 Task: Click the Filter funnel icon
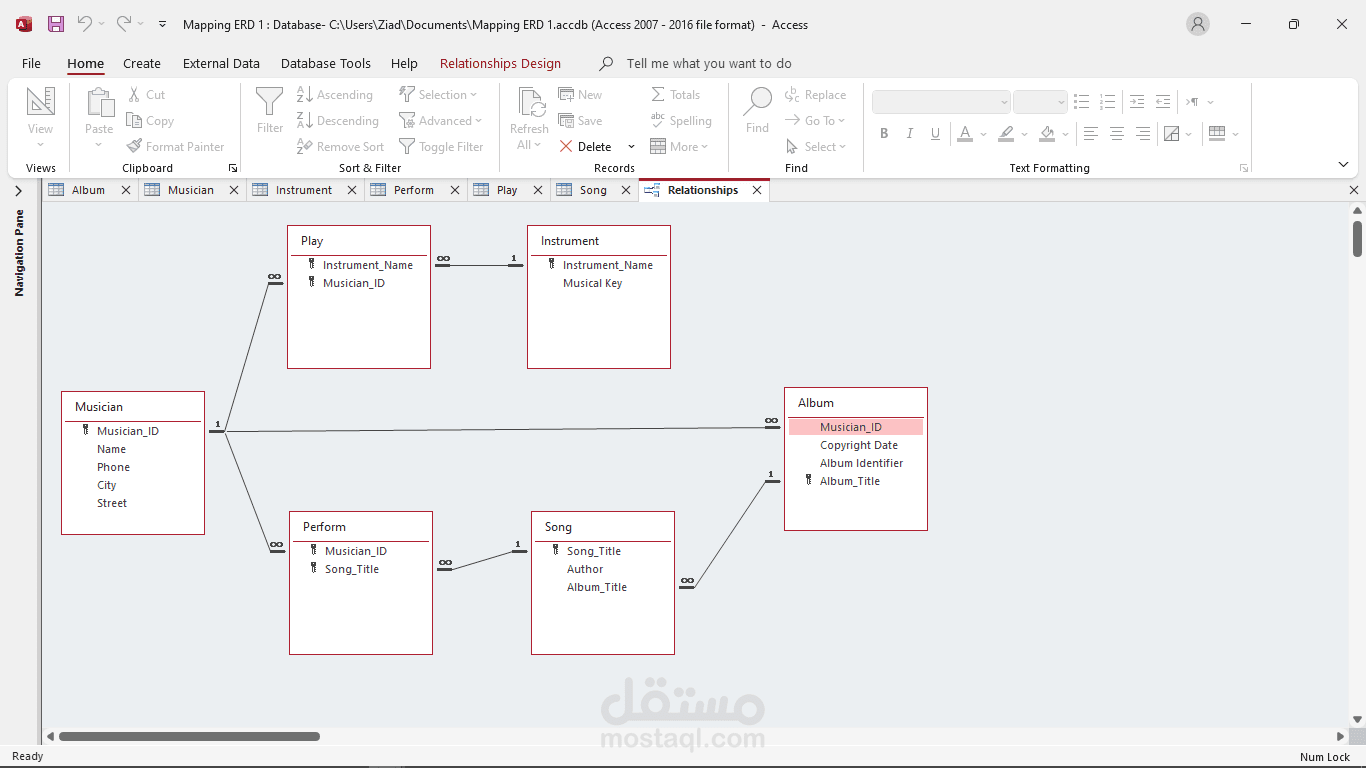(269, 102)
